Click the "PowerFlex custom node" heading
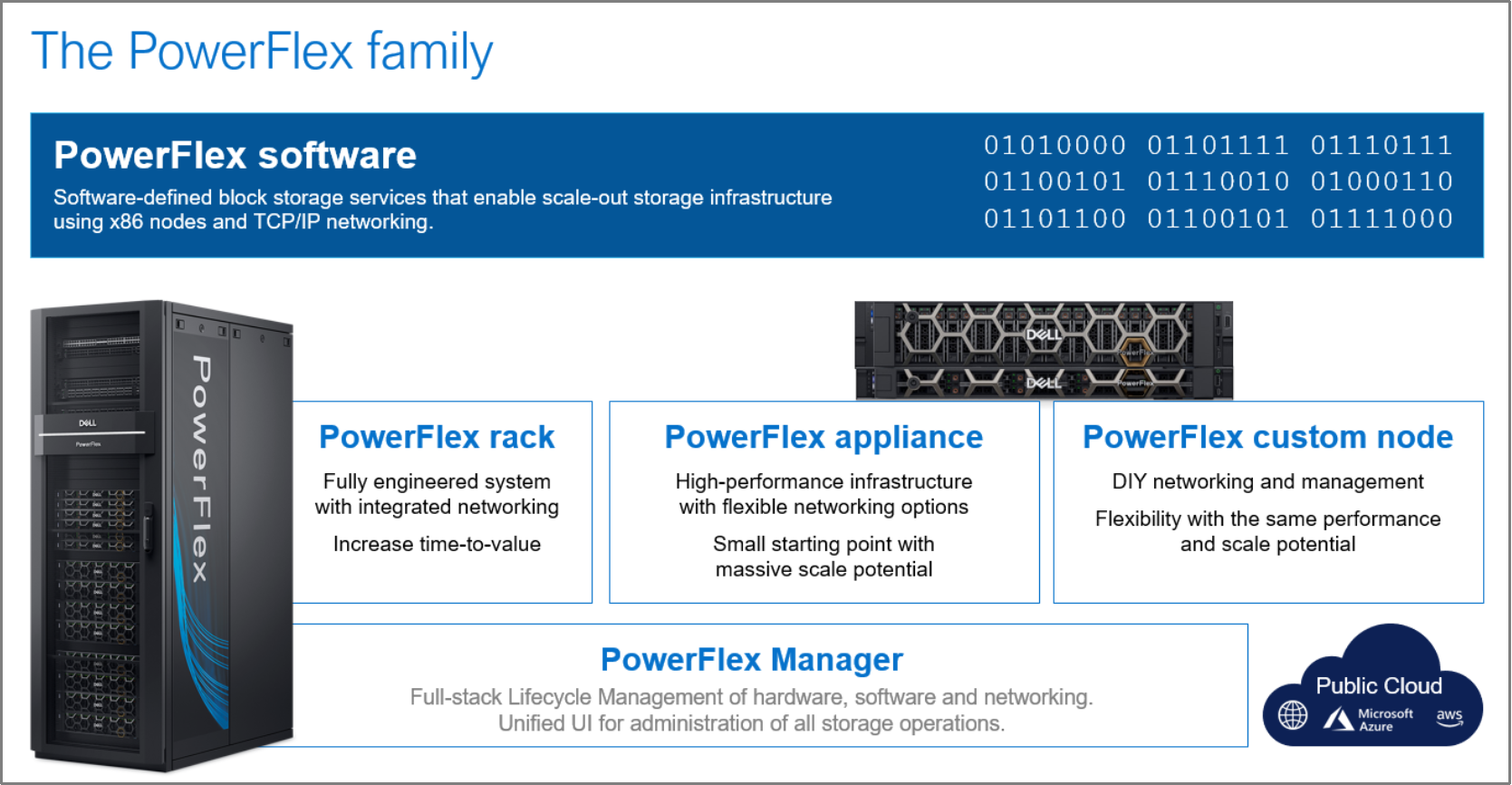The width and height of the screenshot is (1512, 785). point(1267,437)
